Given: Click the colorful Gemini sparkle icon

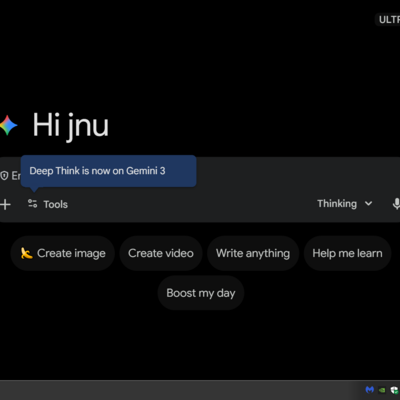Looking at the screenshot, I should [8, 125].
